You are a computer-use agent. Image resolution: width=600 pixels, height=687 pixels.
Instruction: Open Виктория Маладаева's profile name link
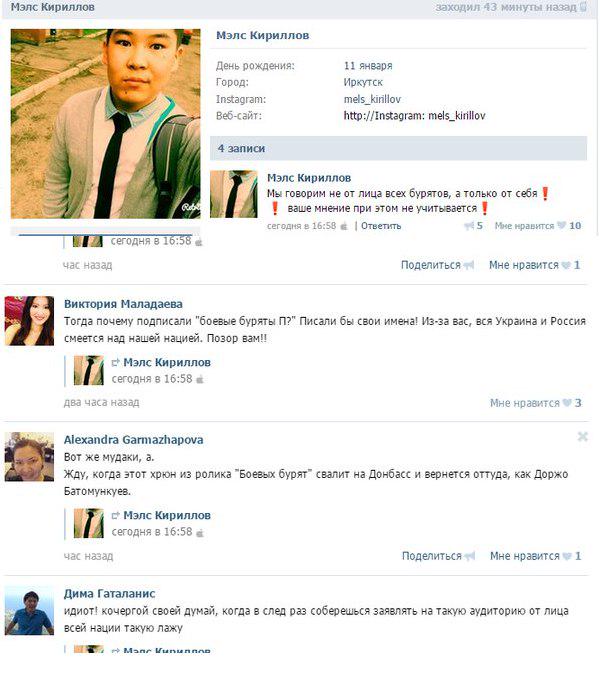pyautogui.click(x=123, y=304)
